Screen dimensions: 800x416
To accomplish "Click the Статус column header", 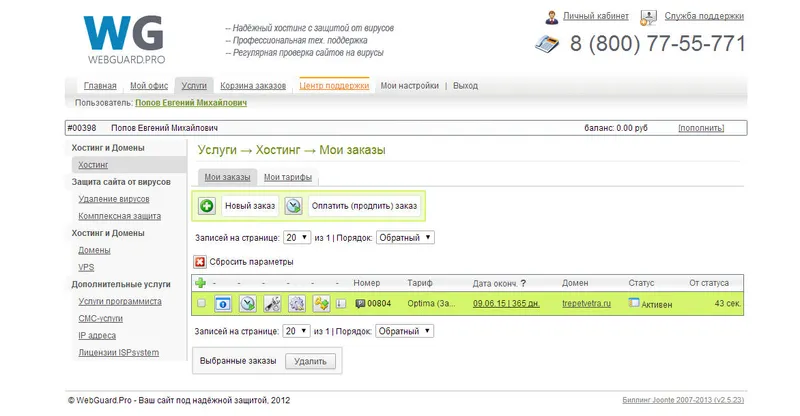I will pos(641,283).
